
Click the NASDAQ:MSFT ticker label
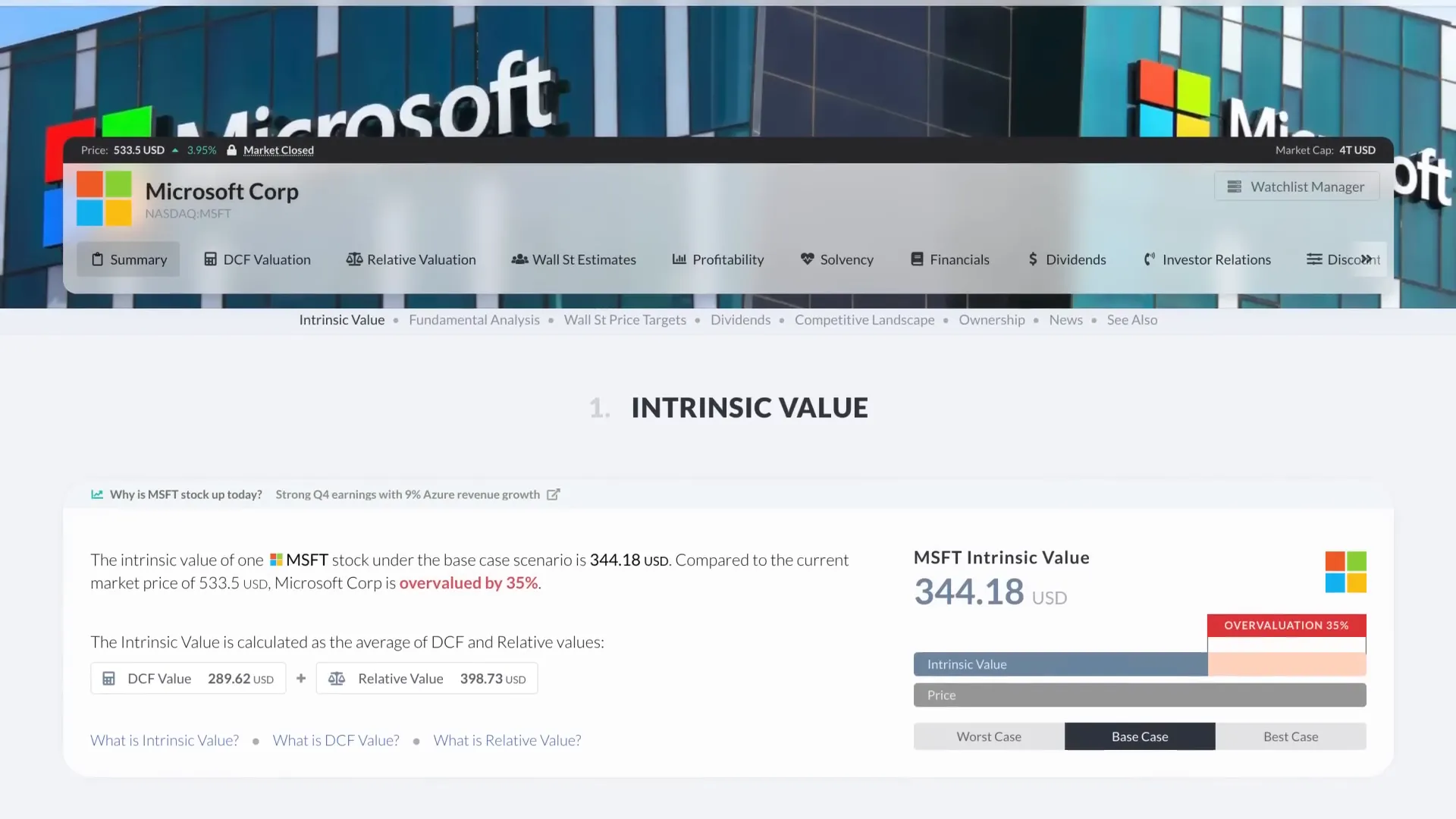point(188,214)
